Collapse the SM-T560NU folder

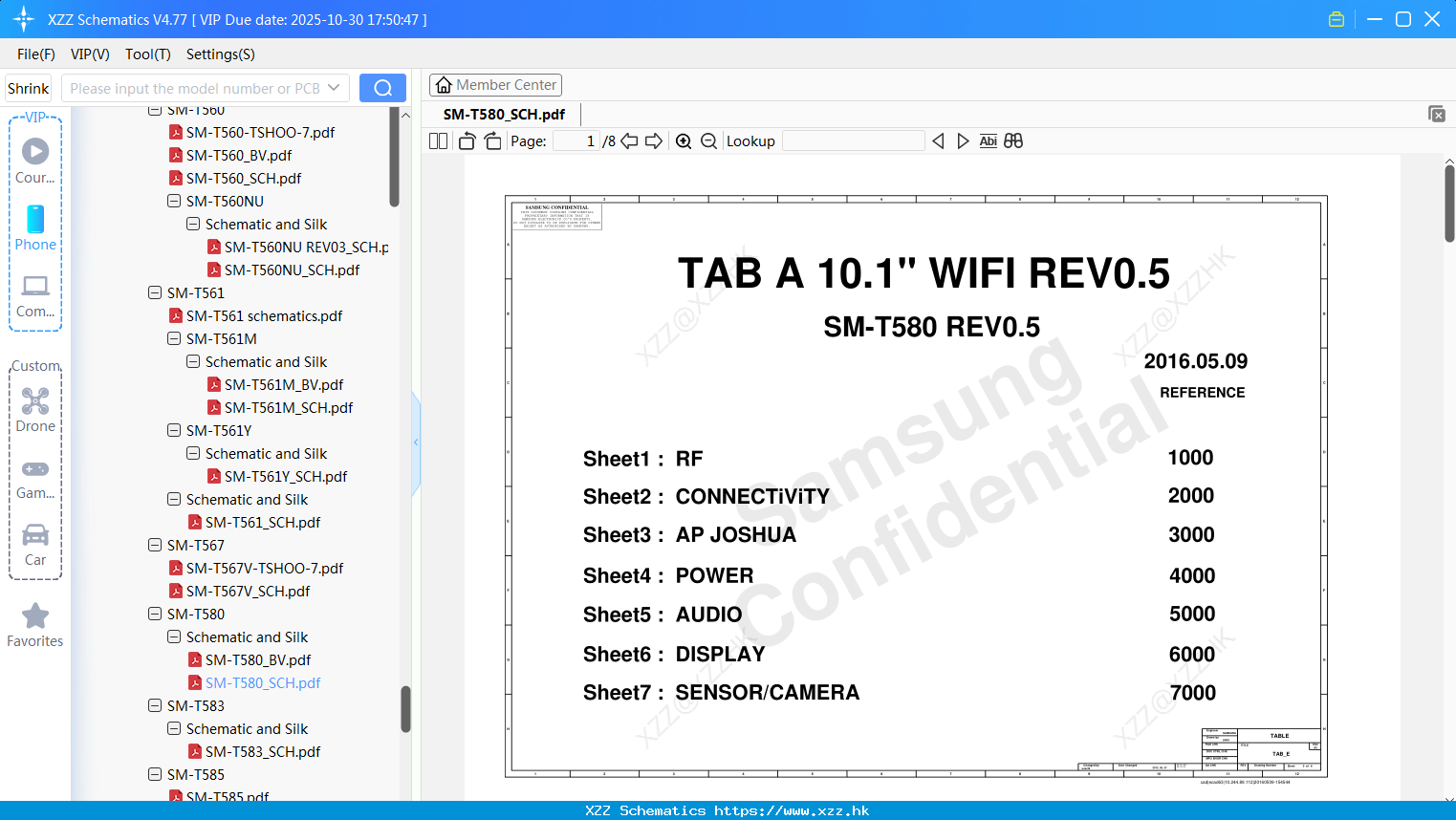click(174, 201)
